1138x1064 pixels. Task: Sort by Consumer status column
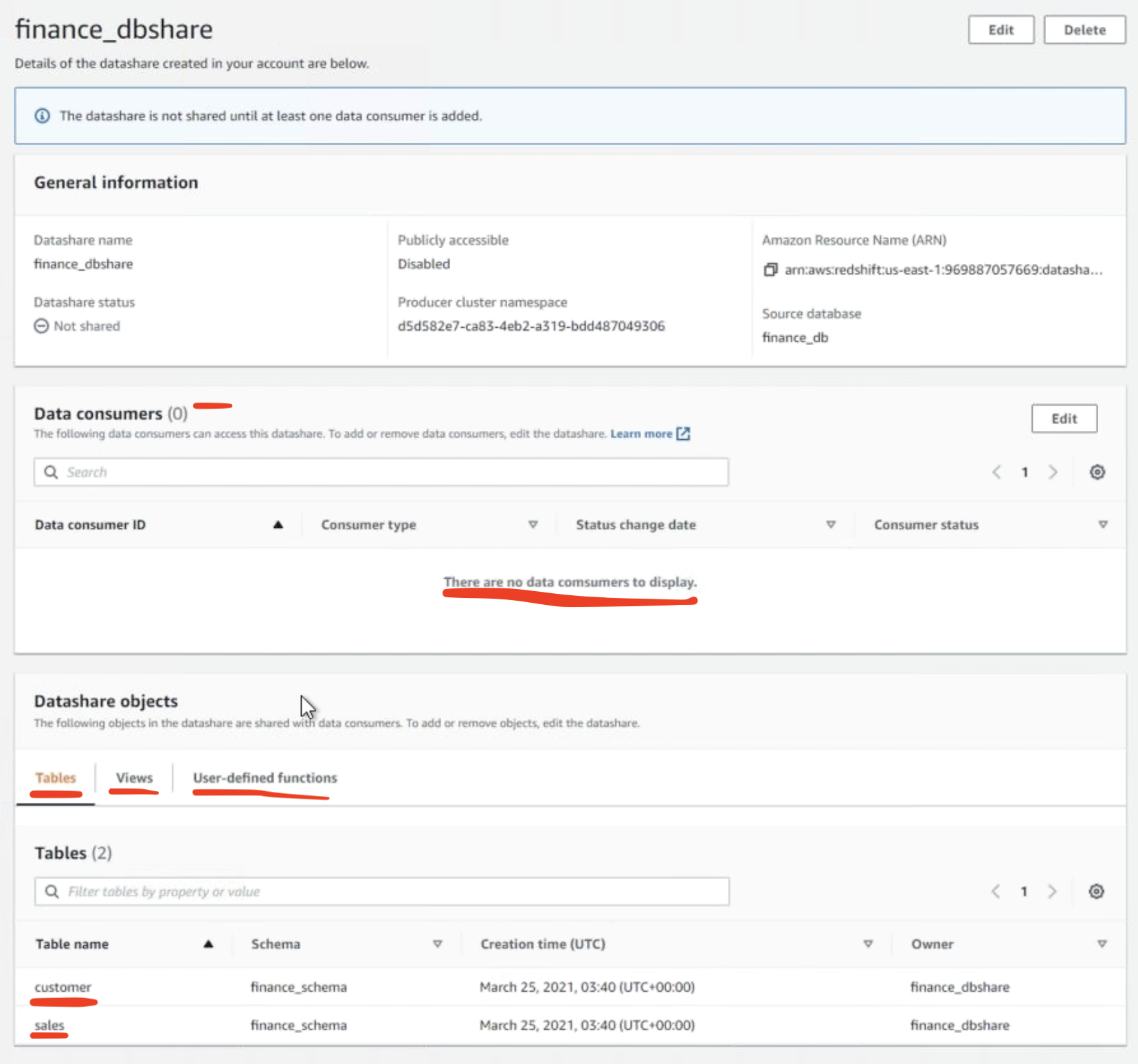(1102, 525)
